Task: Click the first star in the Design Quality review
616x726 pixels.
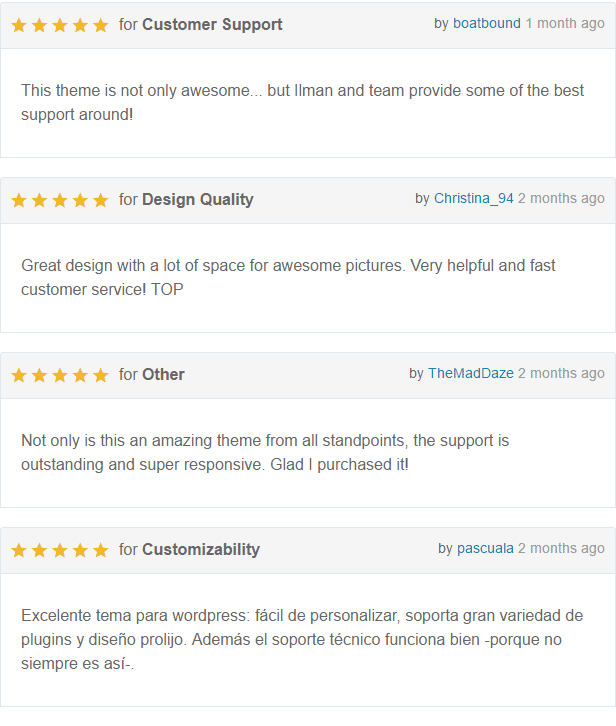Action: [19, 200]
